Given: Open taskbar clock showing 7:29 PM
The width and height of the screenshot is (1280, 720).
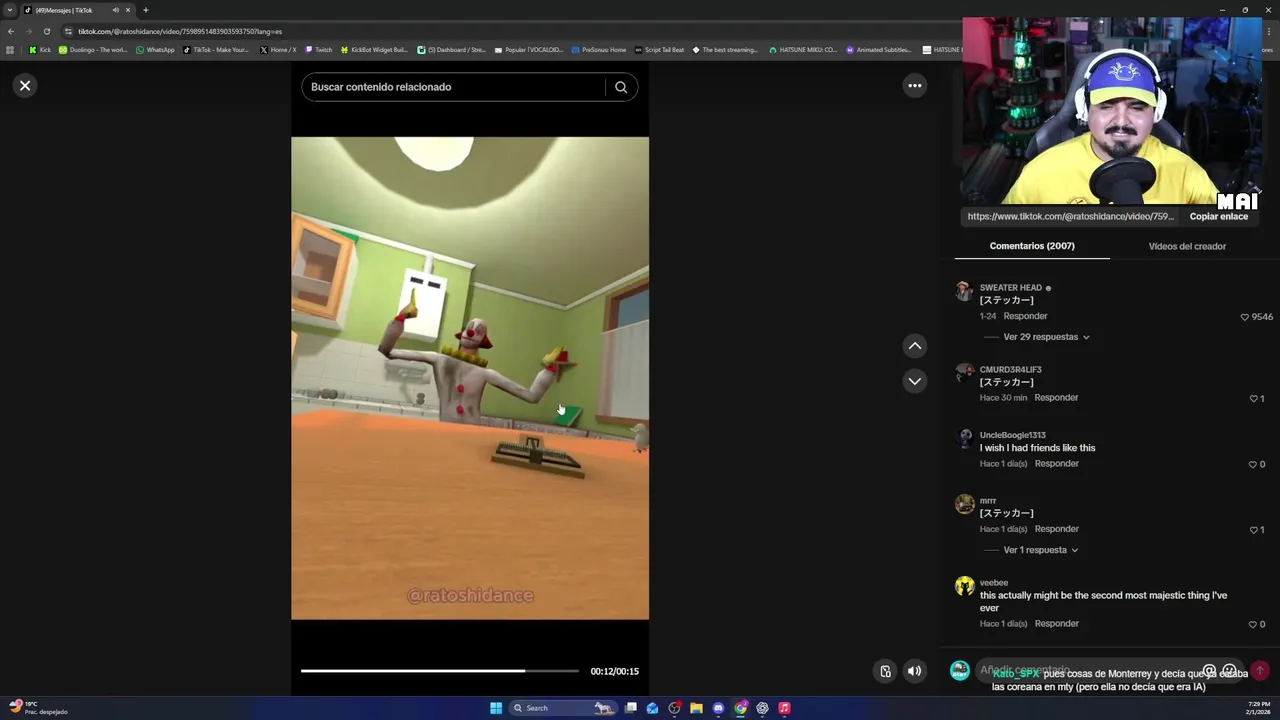Looking at the screenshot, I should tap(1257, 708).
